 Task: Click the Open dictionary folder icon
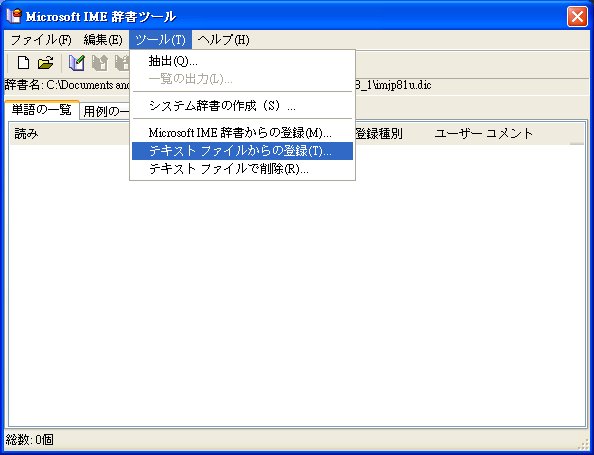(x=45, y=63)
